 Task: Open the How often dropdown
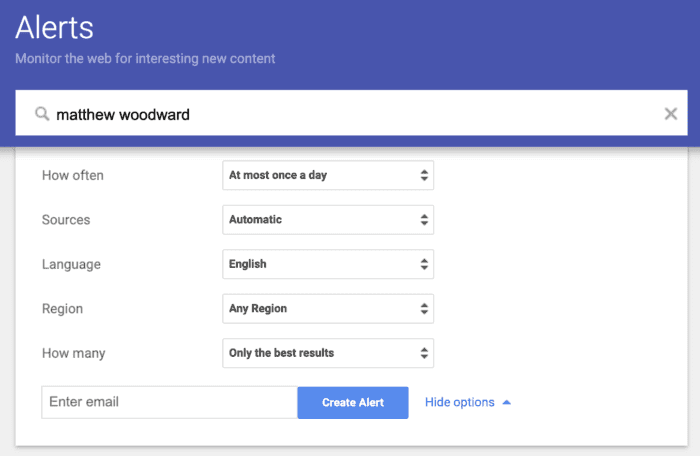click(328, 175)
